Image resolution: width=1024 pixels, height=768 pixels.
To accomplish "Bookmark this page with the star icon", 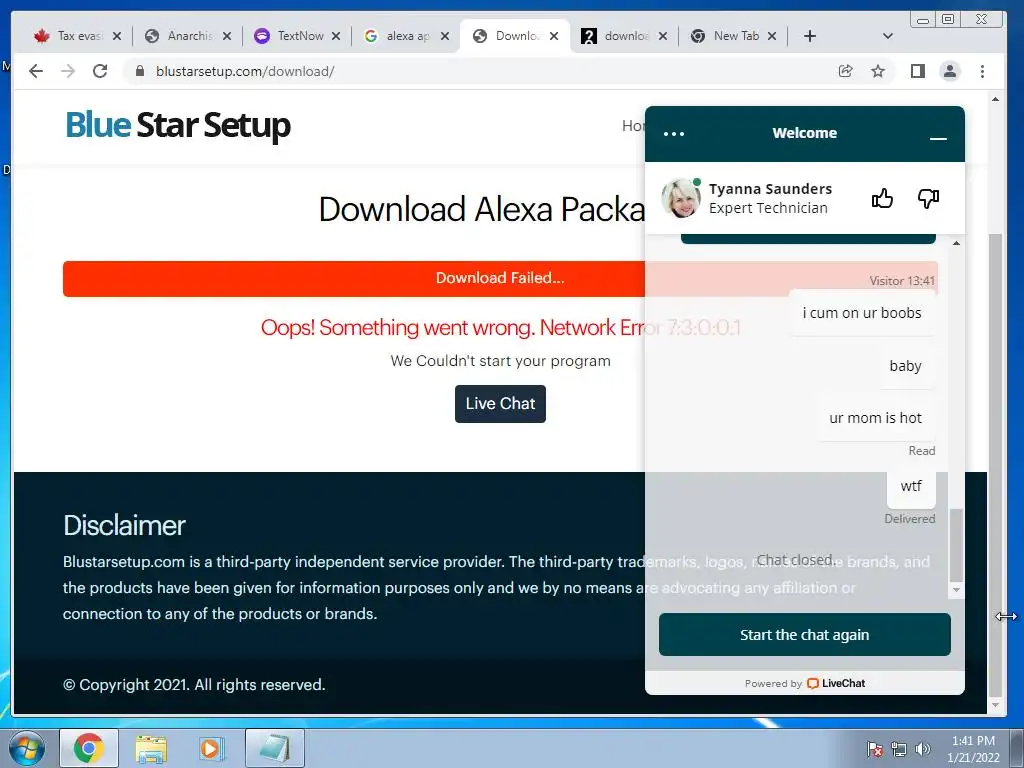I will click(x=878, y=71).
